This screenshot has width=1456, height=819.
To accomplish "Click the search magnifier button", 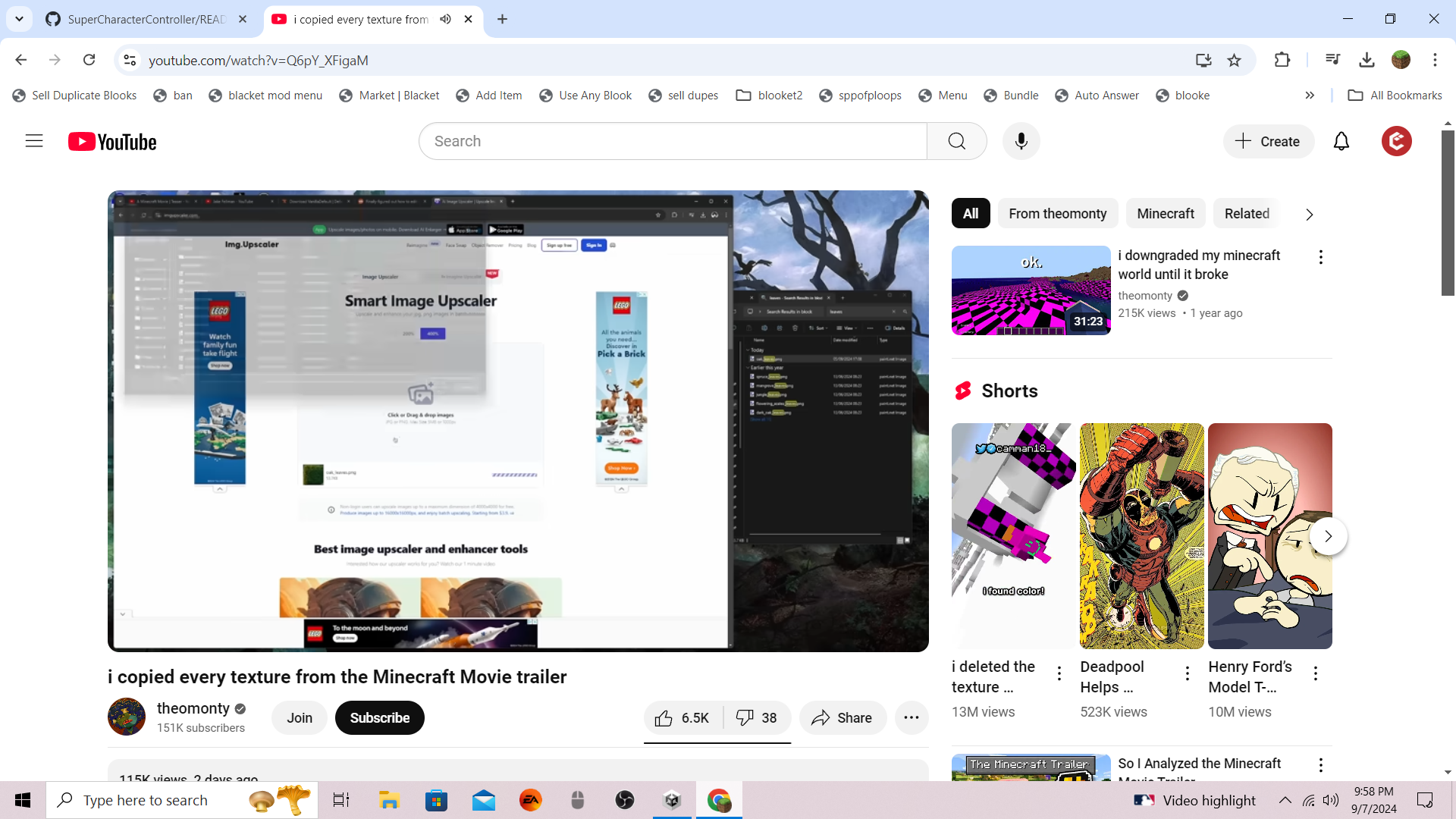I will coord(956,141).
